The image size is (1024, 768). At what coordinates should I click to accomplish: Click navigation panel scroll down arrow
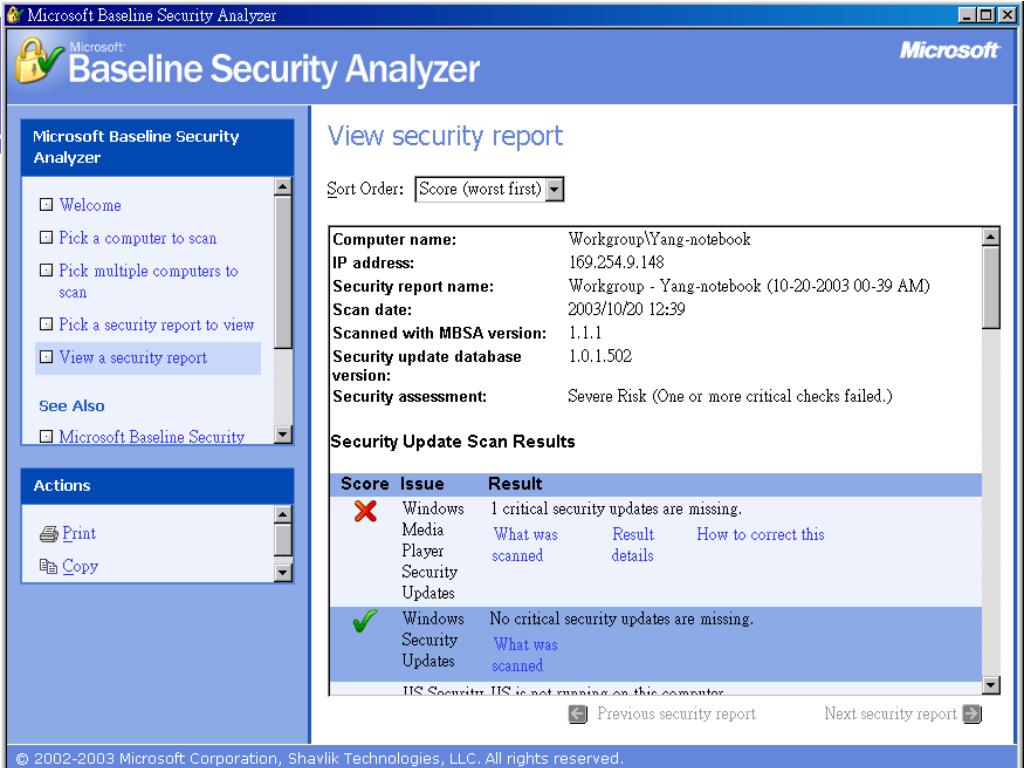pyautogui.click(x=283, y=434)
